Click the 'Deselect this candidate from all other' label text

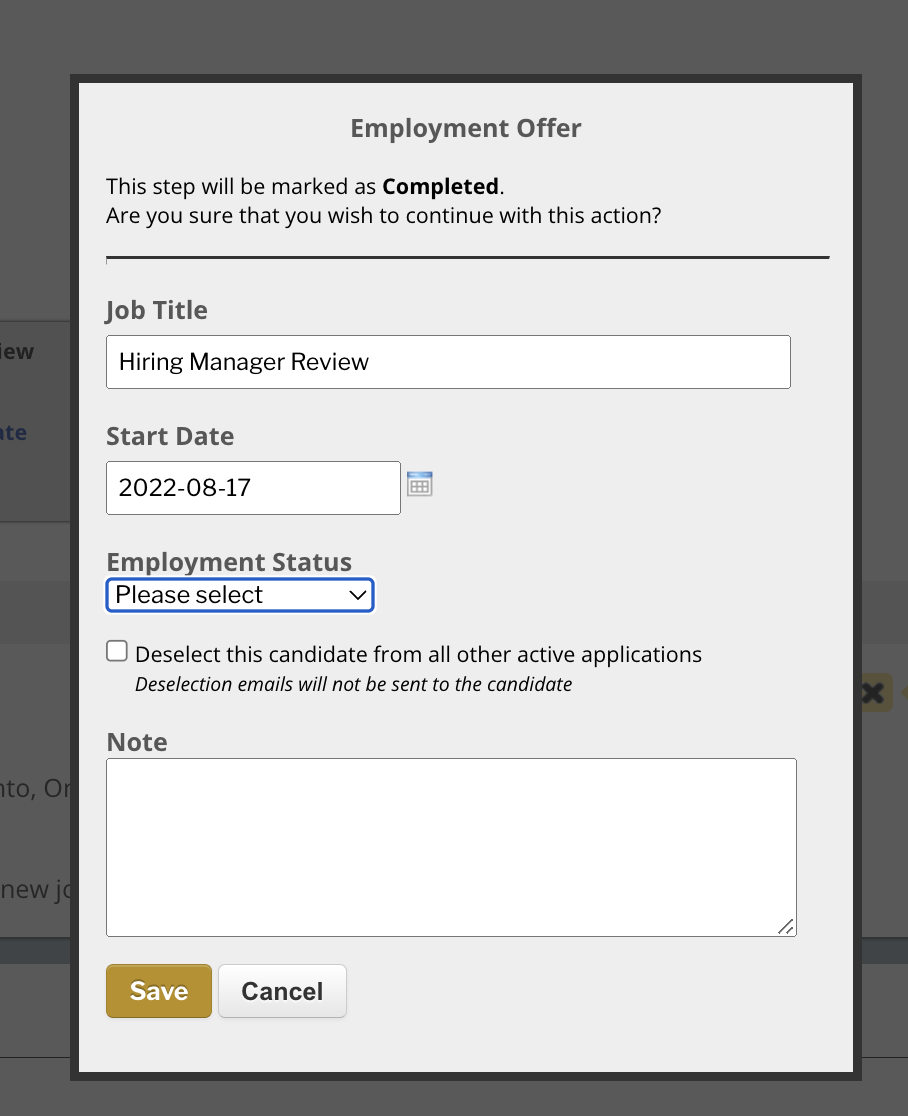[418, 654]
